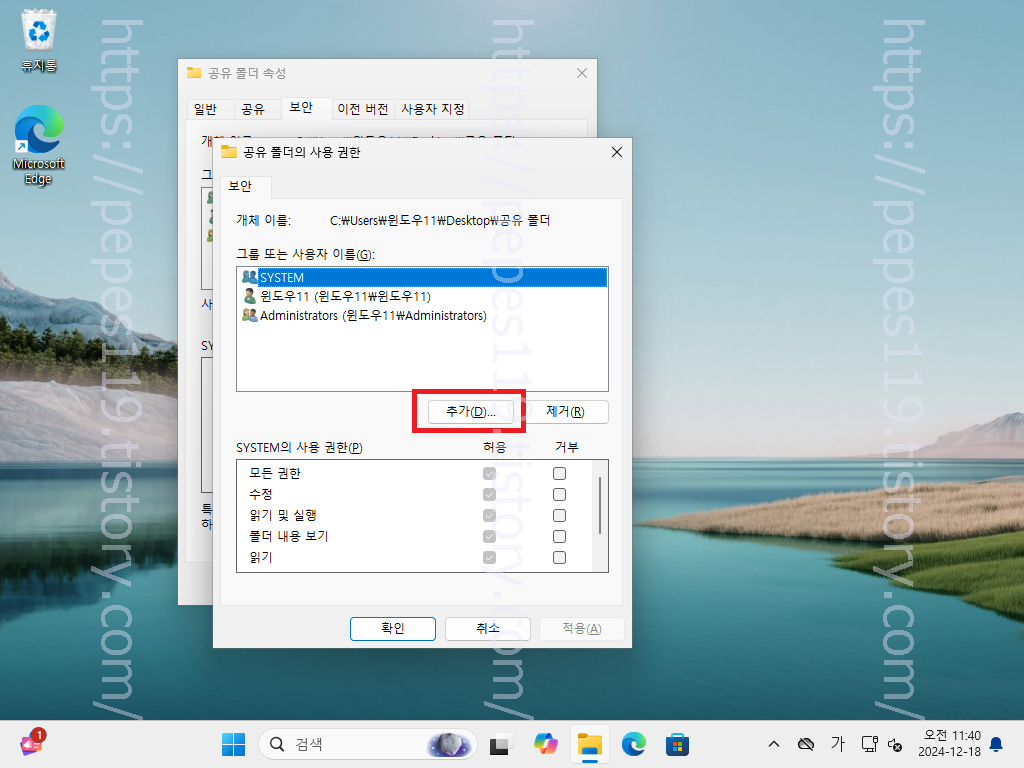Image resolution: width=1024 pixels, height=768 pixels.
Task: Click the object path C:\Users text
Action: click(440, 221)
